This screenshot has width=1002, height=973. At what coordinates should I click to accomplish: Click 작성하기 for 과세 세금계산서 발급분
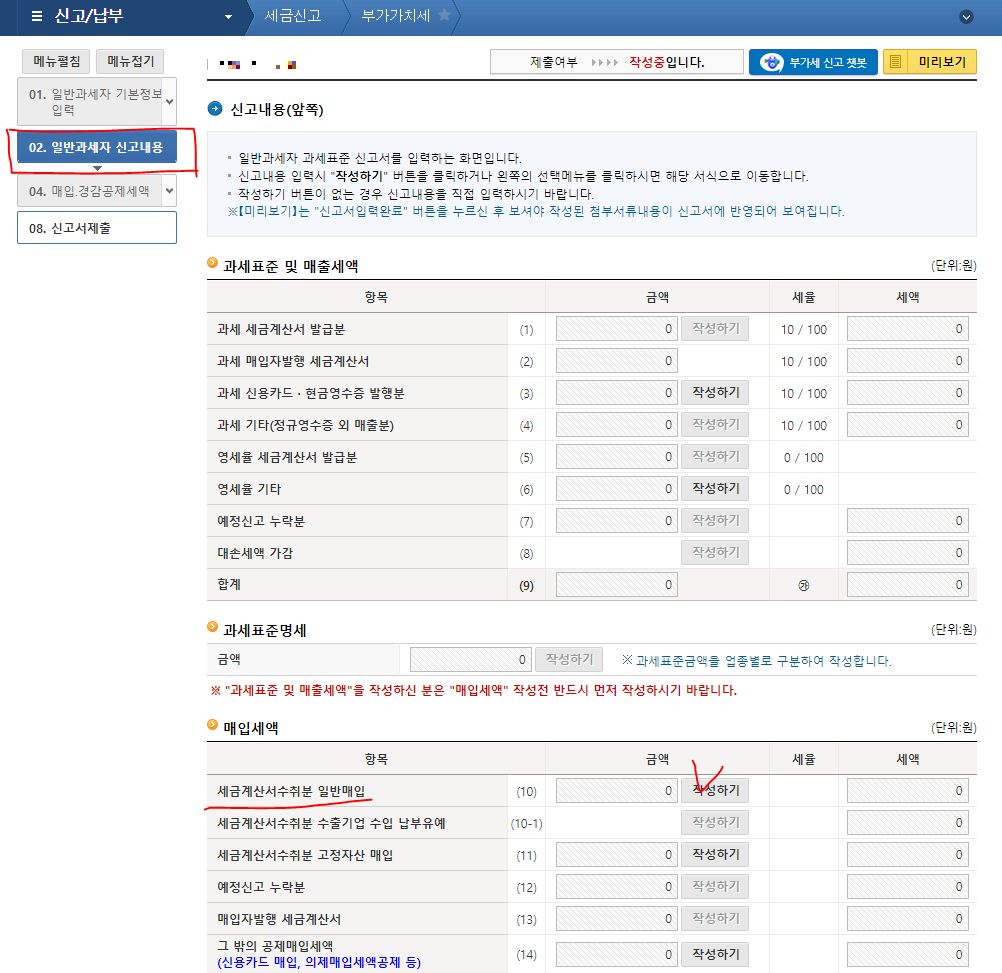pyautogui.click(x=715, y=328)
